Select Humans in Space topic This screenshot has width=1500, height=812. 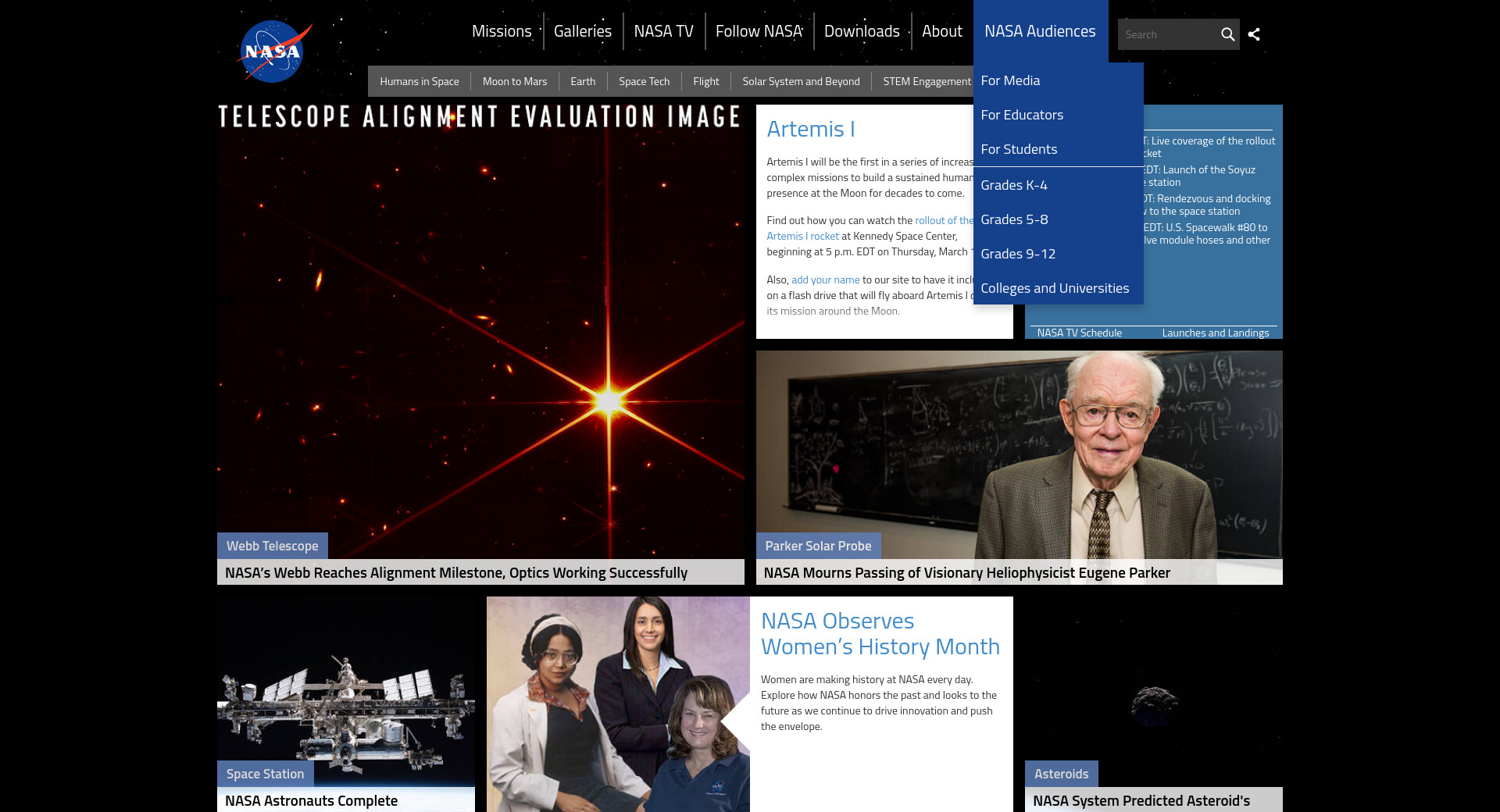(420, 81)
